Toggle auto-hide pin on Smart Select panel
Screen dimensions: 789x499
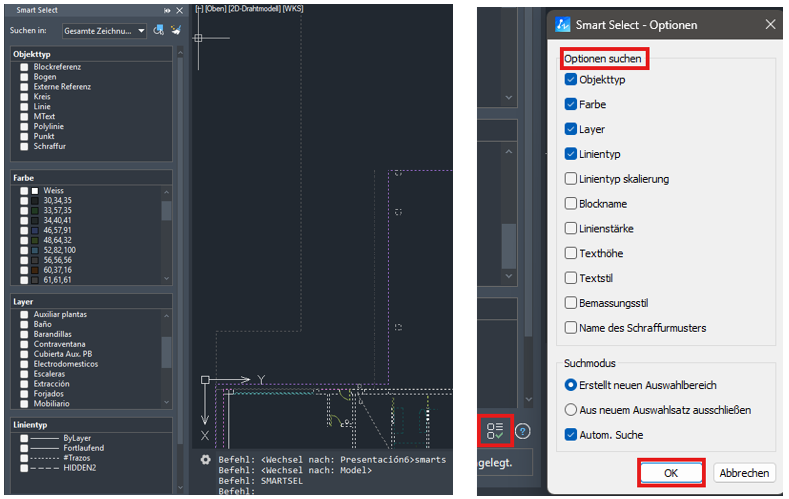point(166,9)
